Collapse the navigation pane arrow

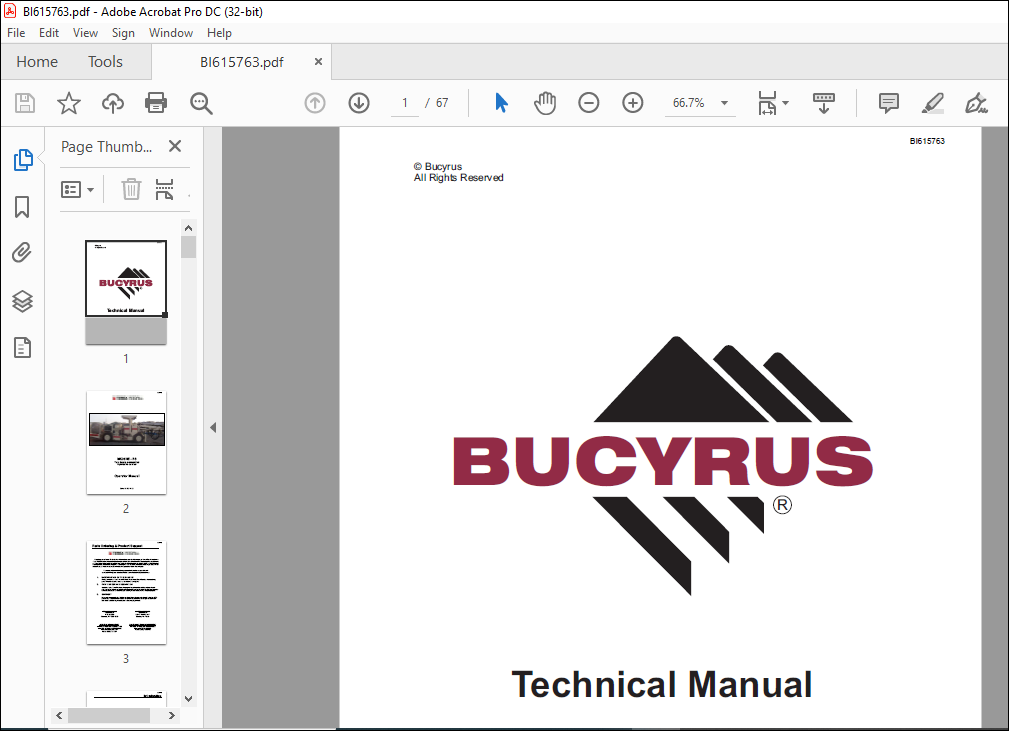(x=213, y=427)
